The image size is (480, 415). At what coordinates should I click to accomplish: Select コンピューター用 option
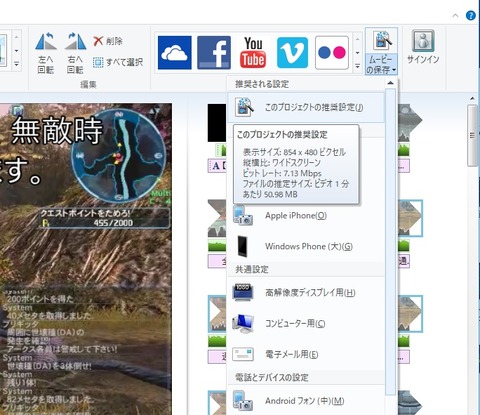point(306,323)
